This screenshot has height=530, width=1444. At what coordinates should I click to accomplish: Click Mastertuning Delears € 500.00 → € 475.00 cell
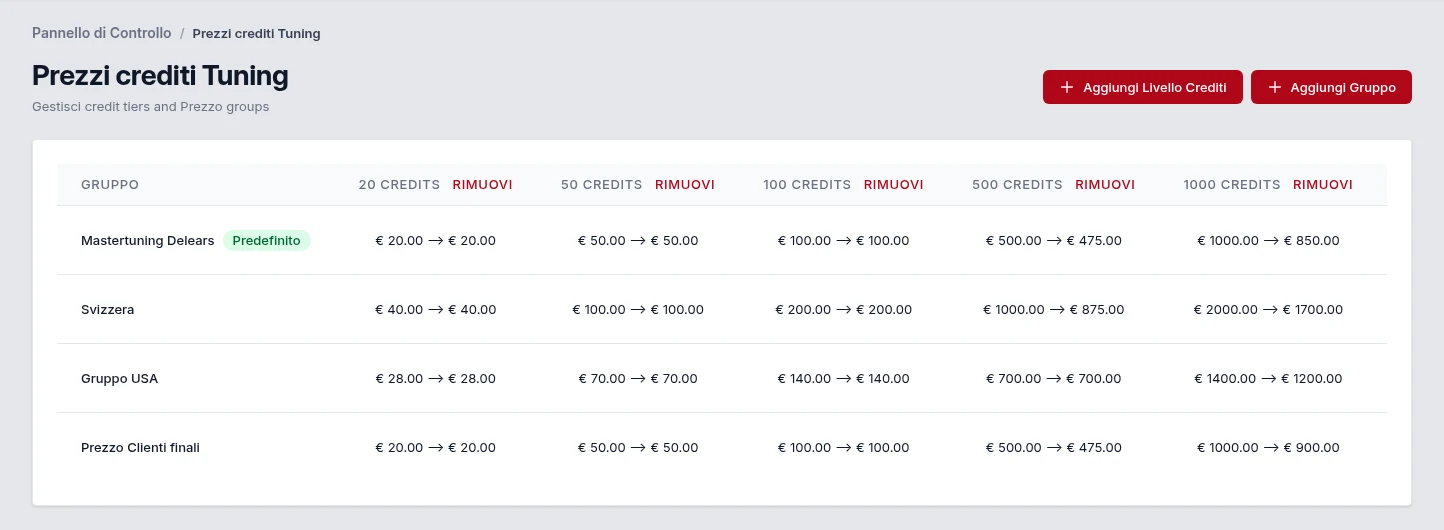click(x=1054, y=241)
